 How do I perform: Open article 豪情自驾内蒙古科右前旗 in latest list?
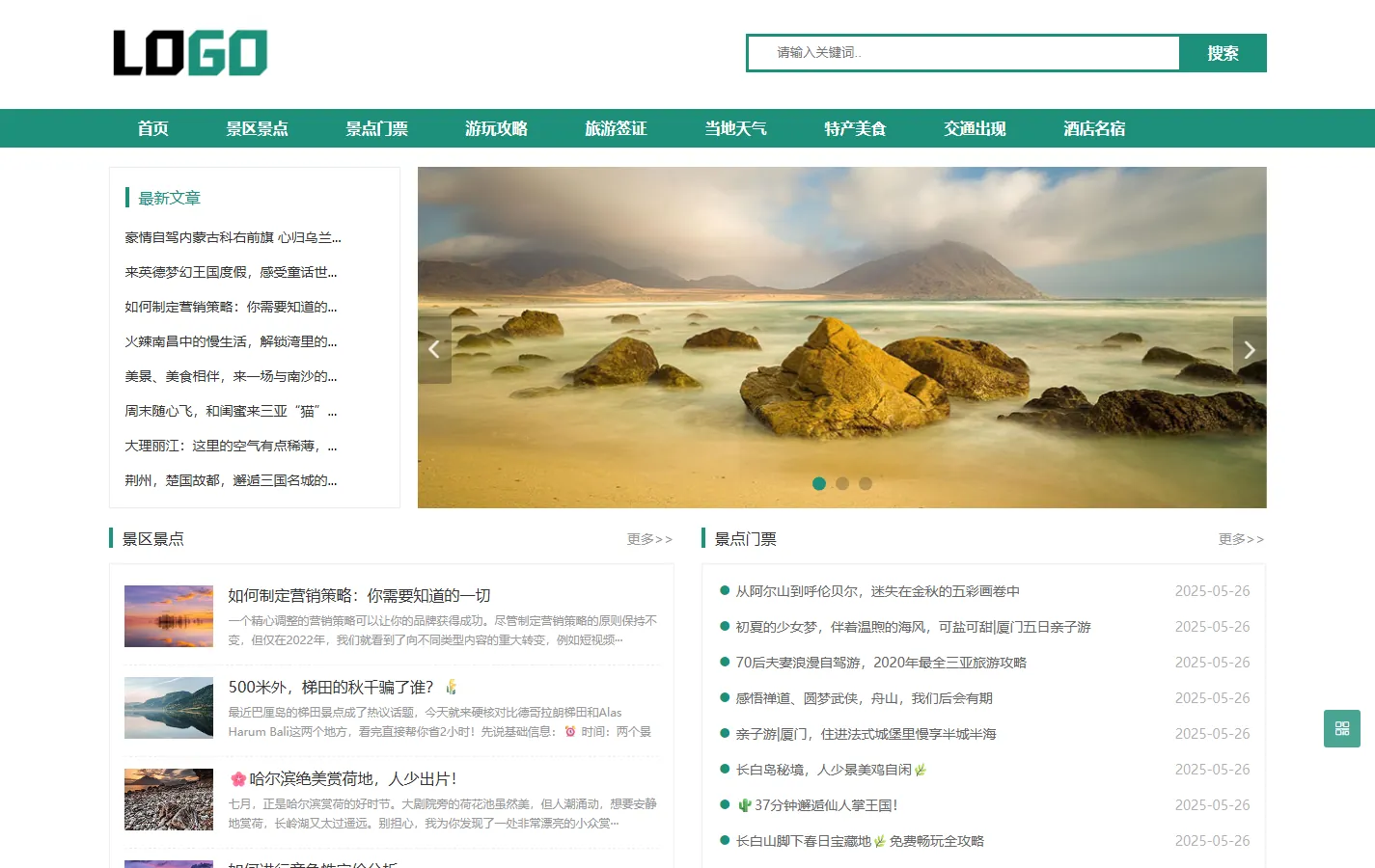(x=233, y=237)
